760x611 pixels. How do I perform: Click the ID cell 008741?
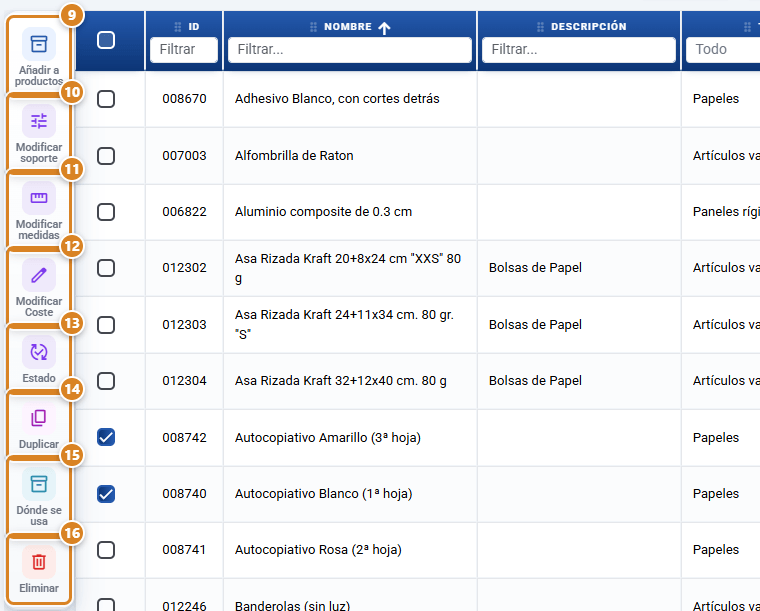[x=184, y=550]
